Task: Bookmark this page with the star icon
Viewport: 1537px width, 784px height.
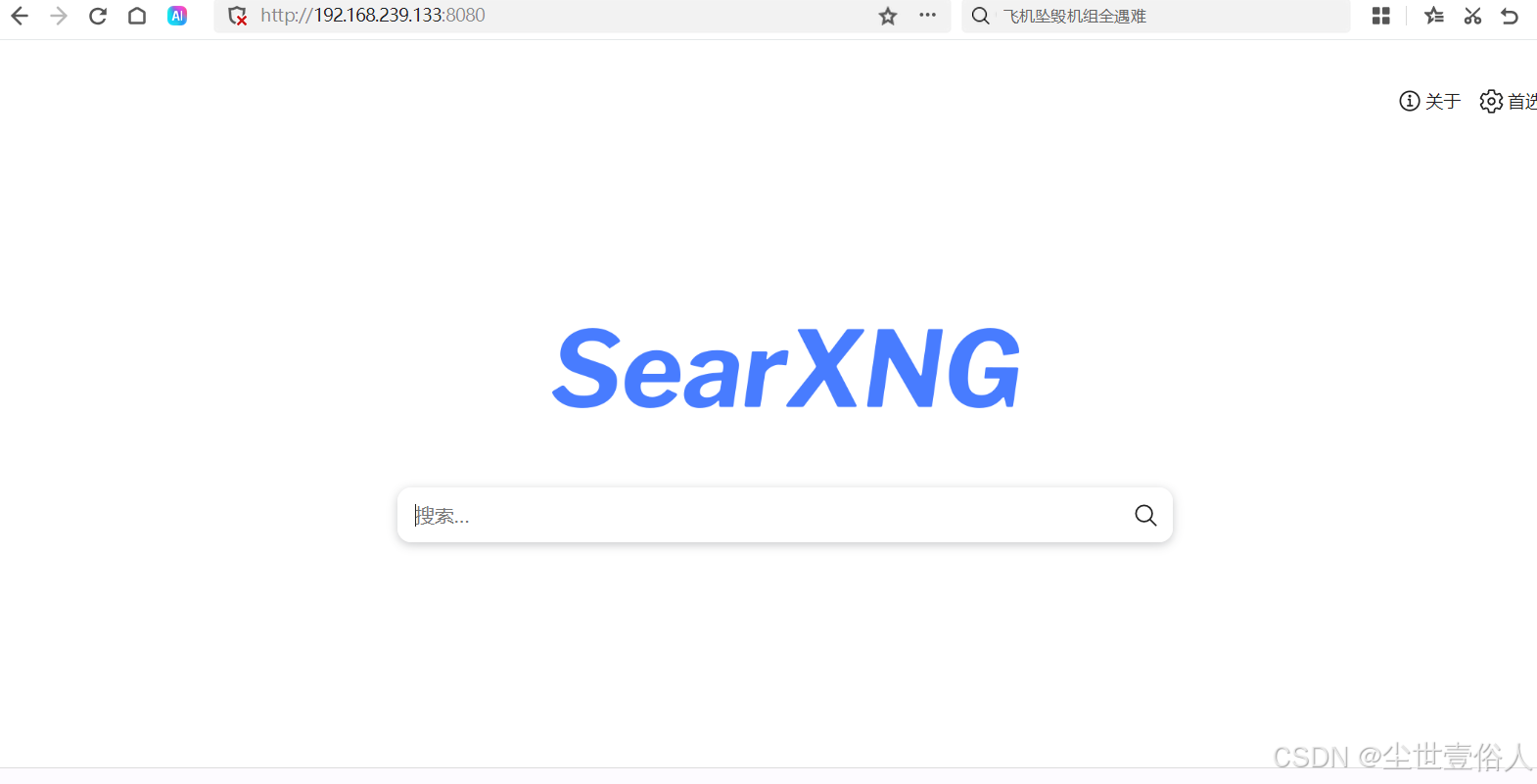Action: (x=888, y=16)
